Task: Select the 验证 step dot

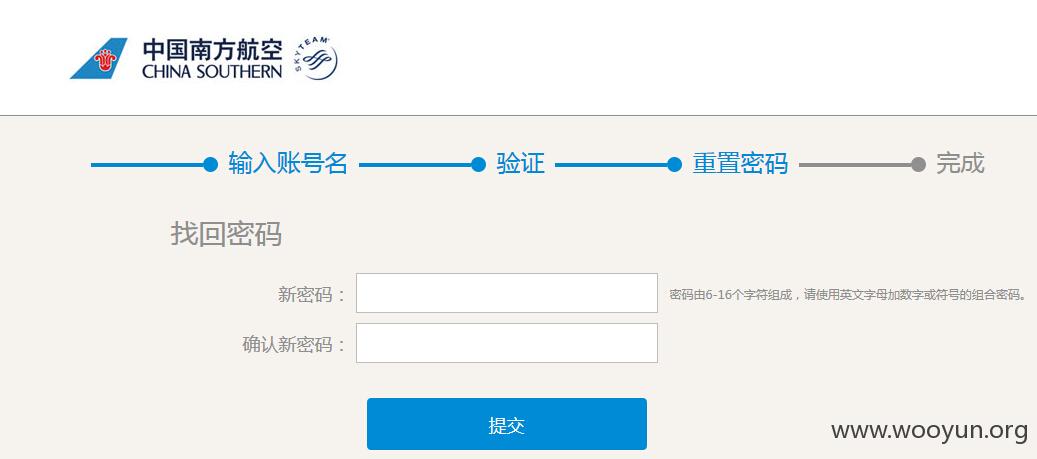Action: [478, 165]
